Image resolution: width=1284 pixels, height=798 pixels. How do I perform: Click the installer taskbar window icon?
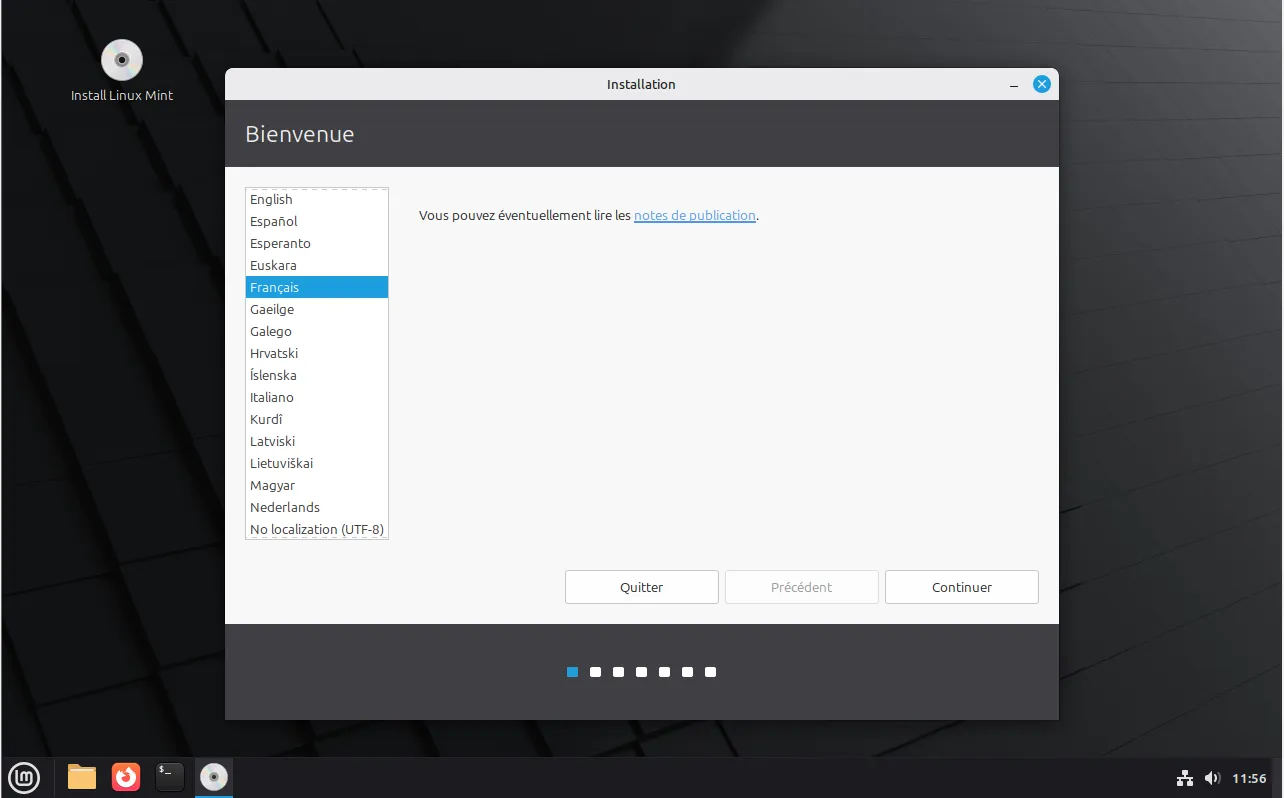point(214,777)
